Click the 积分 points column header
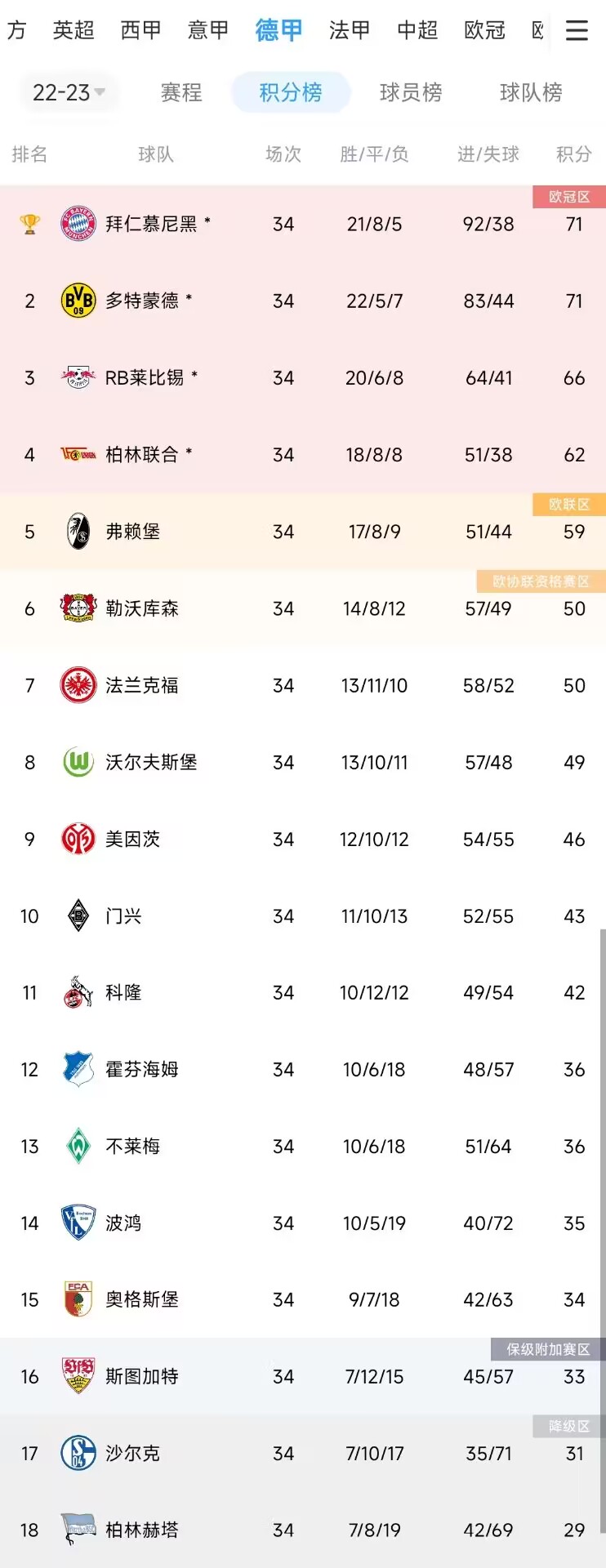 point(573,154)
